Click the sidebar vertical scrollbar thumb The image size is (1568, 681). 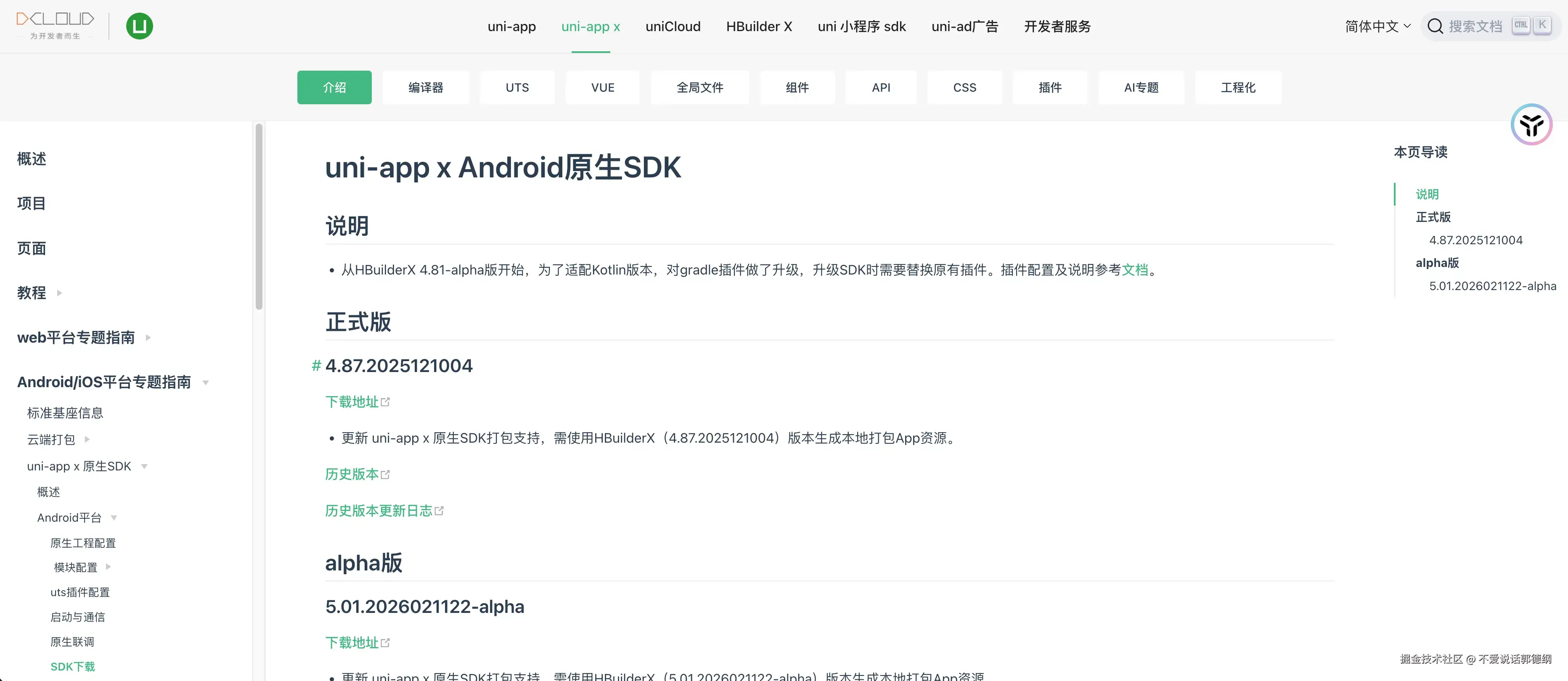coord(259,216)
